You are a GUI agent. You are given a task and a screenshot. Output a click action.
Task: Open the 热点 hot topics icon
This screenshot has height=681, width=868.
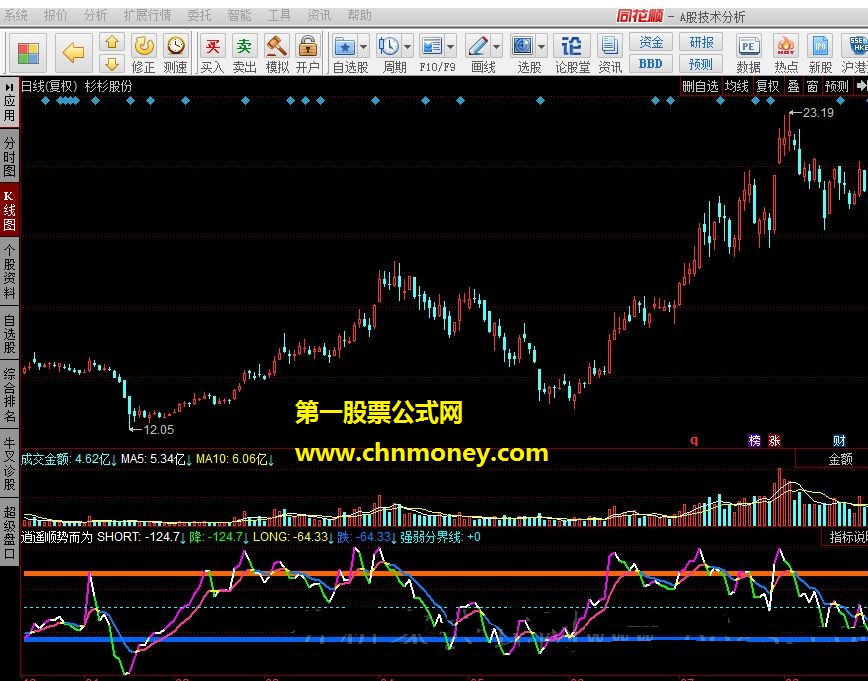786,54
